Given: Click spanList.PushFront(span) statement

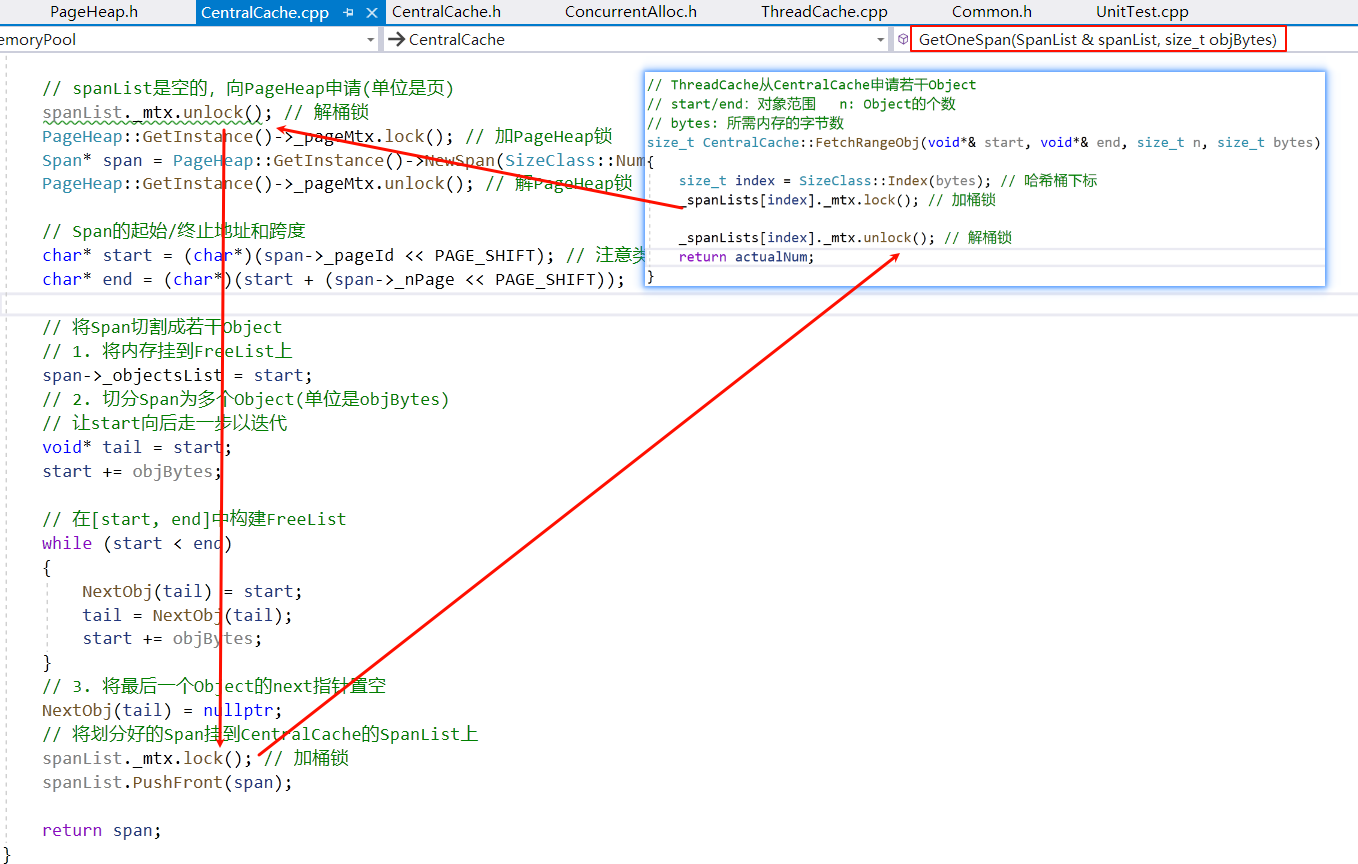Looking at the screenshot, I should [167, 782].
